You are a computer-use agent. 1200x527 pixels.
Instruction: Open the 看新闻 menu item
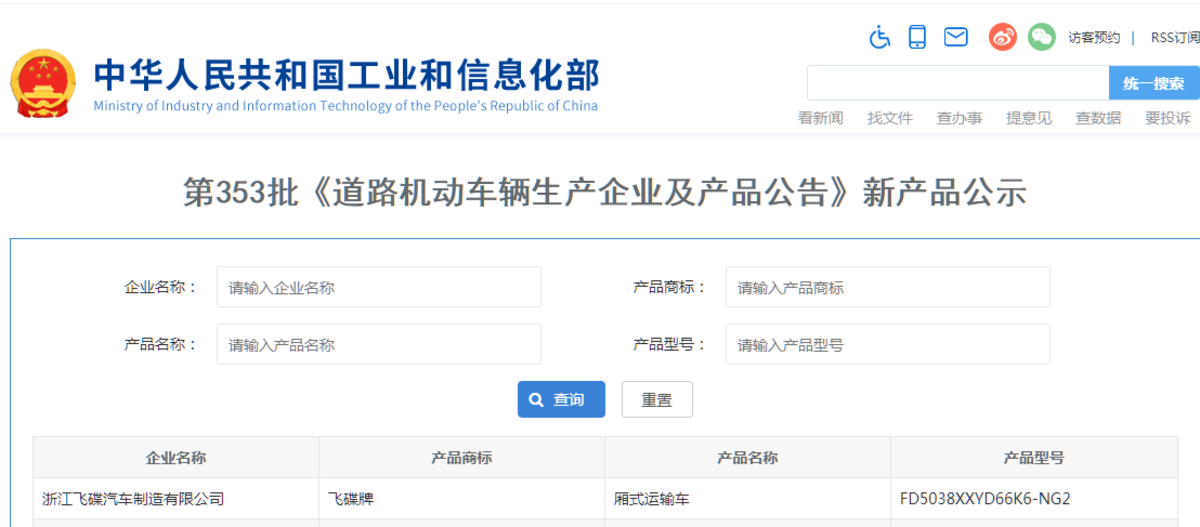click(x=821, y=118)
